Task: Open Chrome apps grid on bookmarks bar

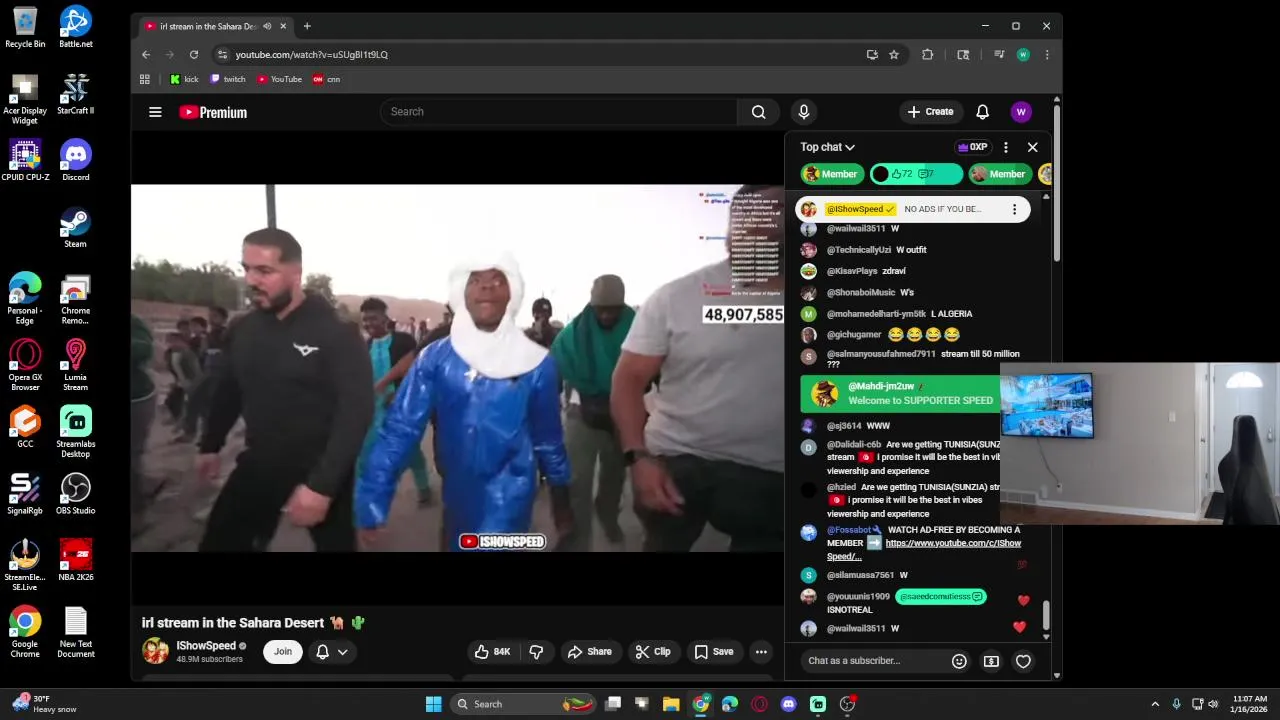Action: point(145,79)
